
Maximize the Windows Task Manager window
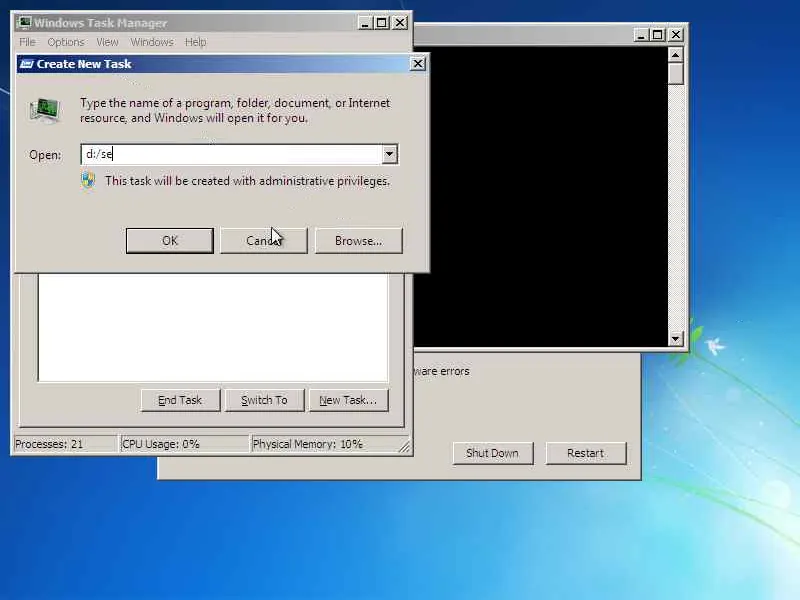coord(382,23)
